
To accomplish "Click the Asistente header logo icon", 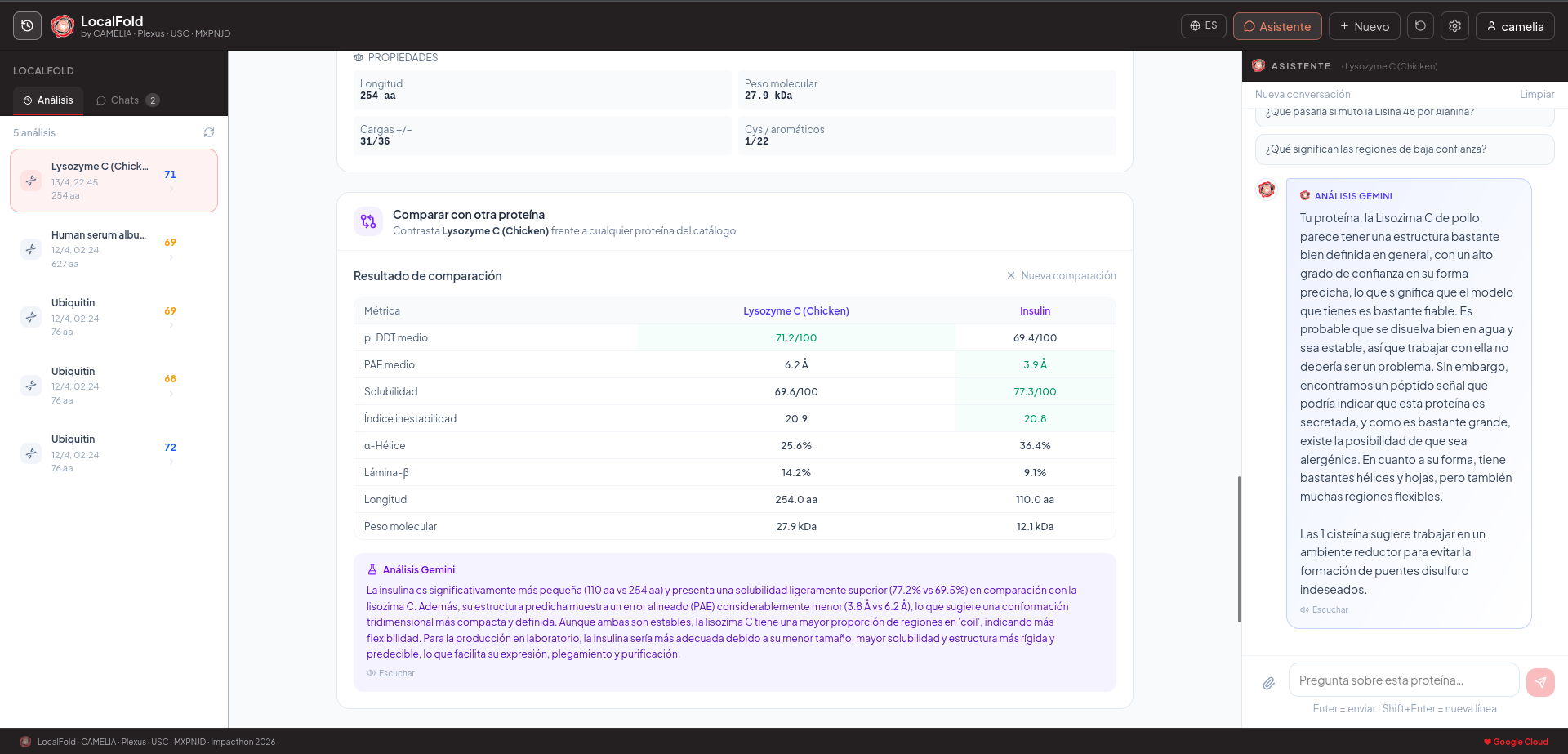I will (x=1258, y=65).
